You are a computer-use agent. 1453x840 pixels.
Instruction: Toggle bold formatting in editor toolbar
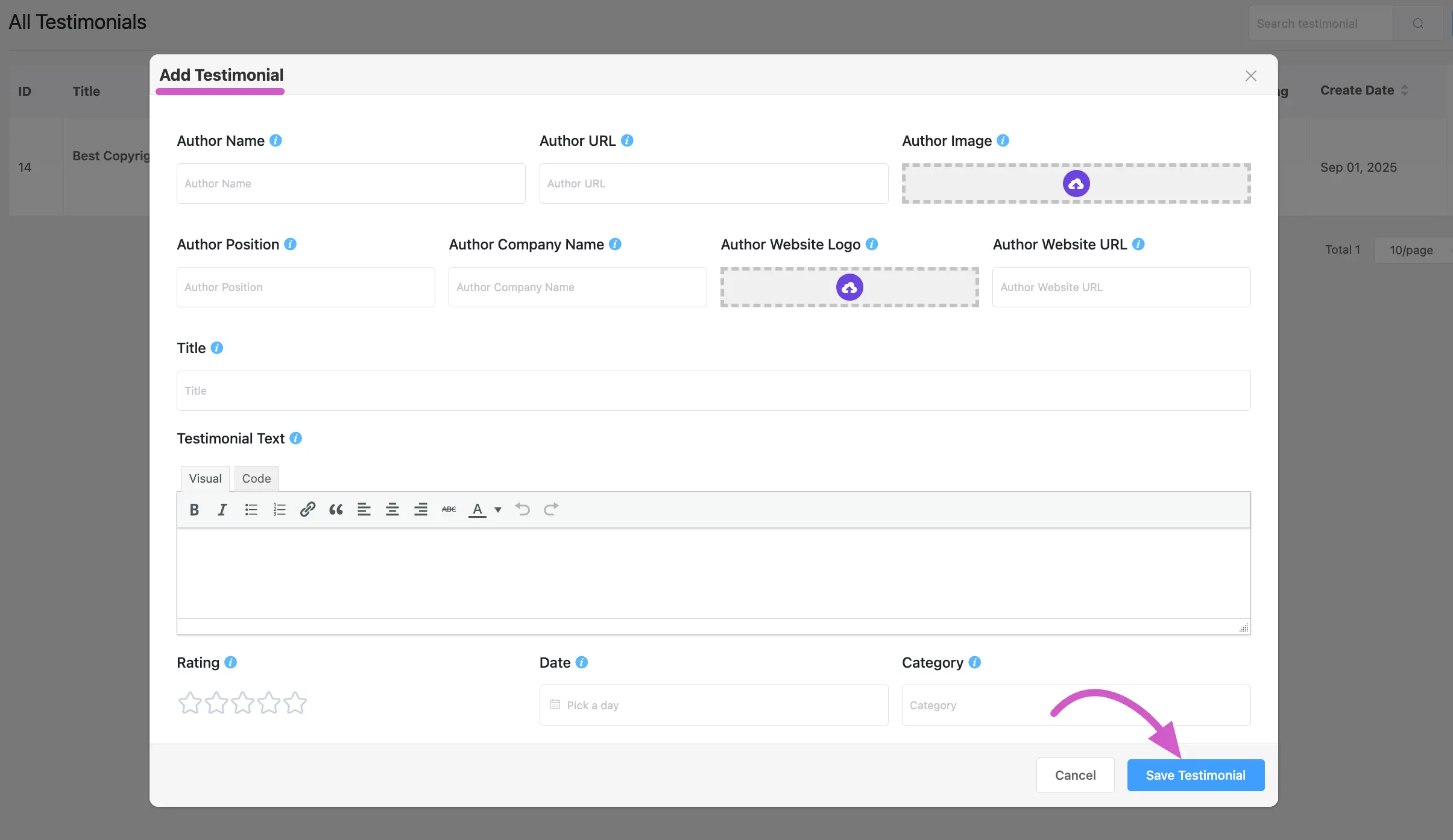tap(194, 510)
